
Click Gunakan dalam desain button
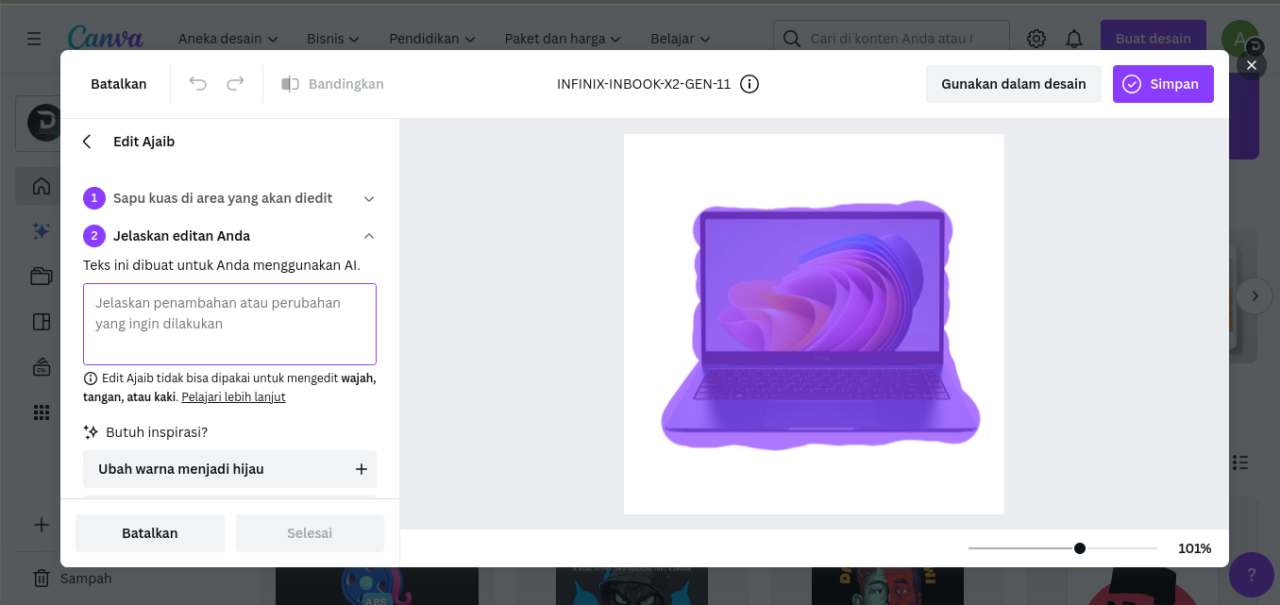coord(1013,84)
